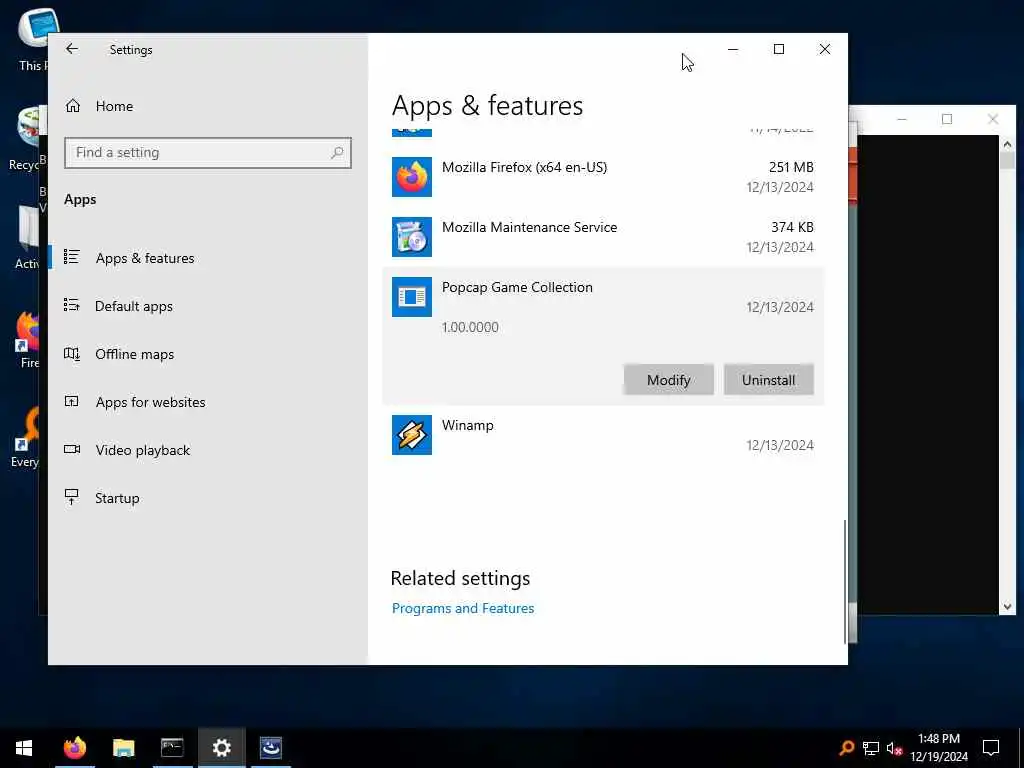Click the muted volume tray icon
Screen dimensions: 1024x768
(895, 748)
